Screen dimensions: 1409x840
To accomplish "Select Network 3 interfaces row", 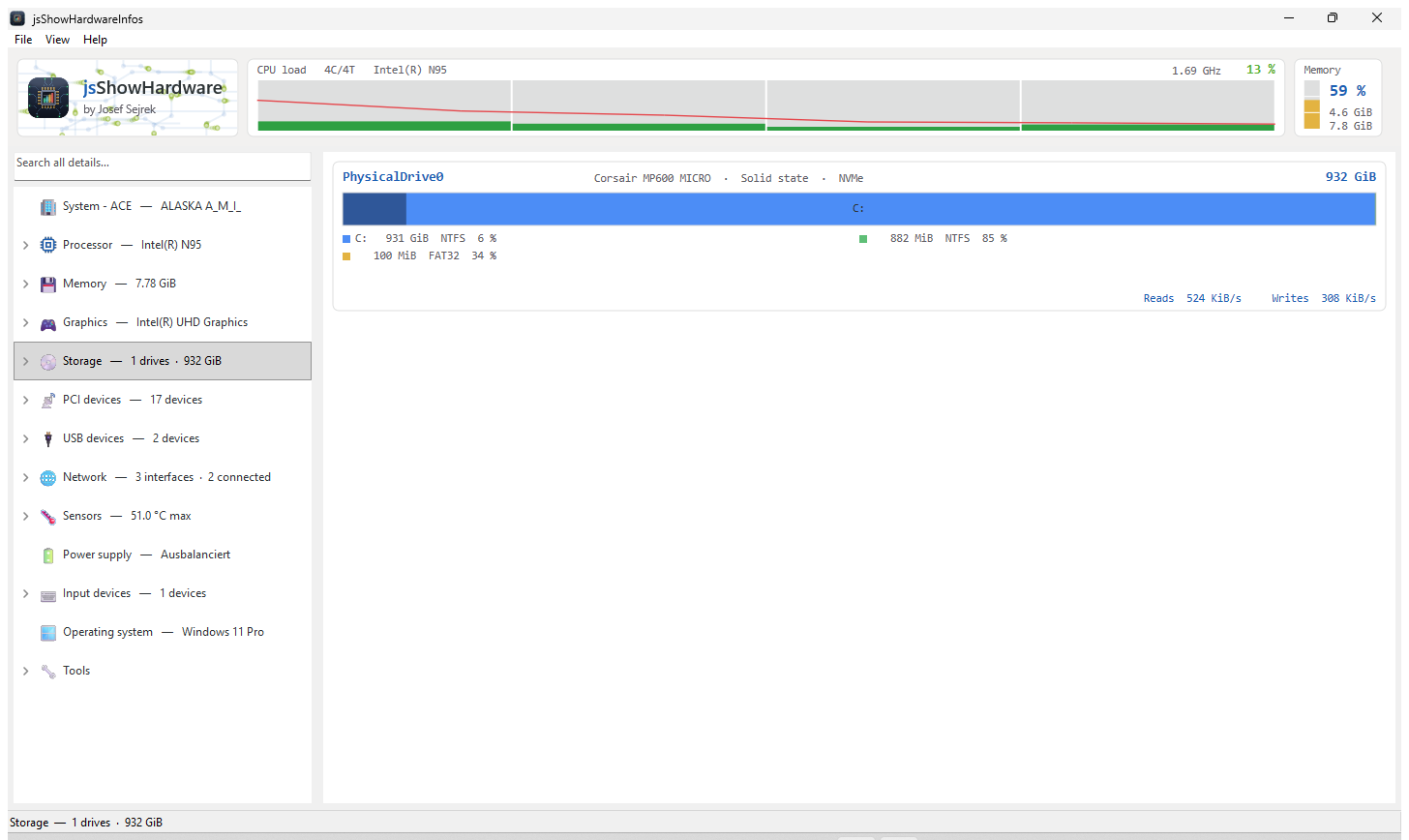I will (x=163, y=477).
